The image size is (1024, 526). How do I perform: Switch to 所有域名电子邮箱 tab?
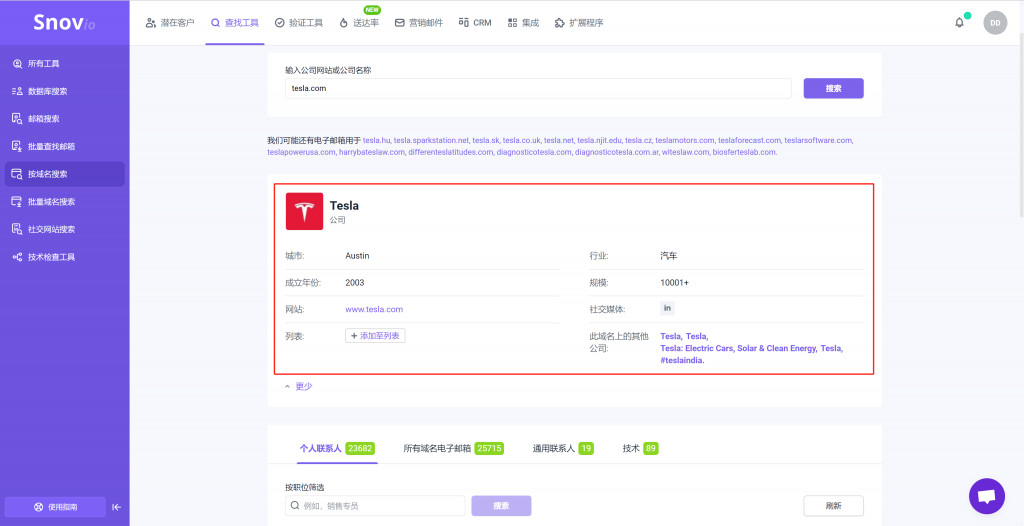point(453,449)
